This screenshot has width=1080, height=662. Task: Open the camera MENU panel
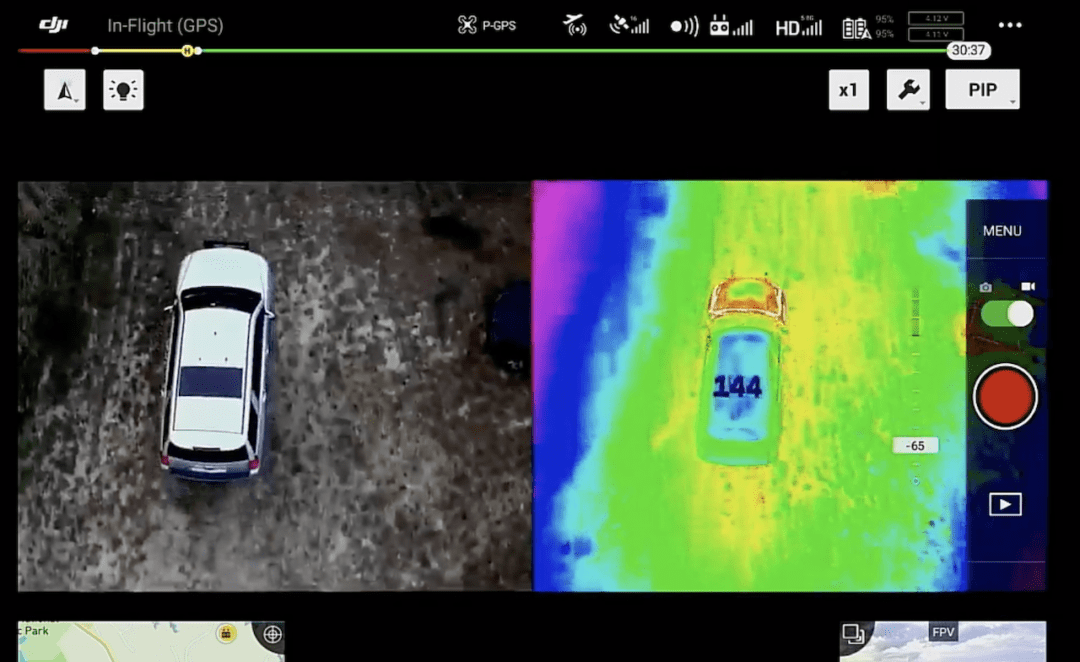[1004, 229]
